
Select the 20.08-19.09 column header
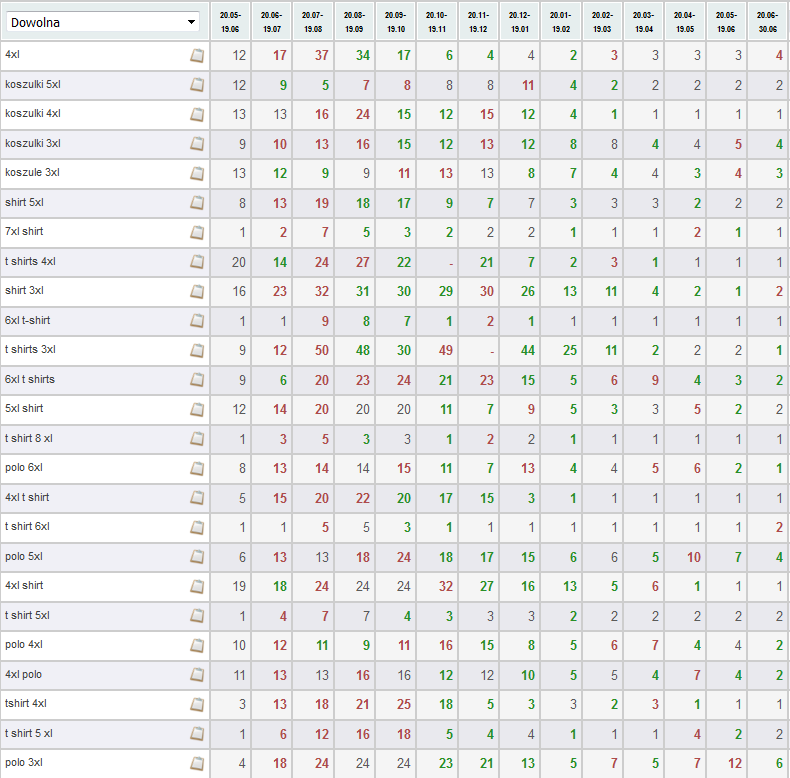coord(354,22)
